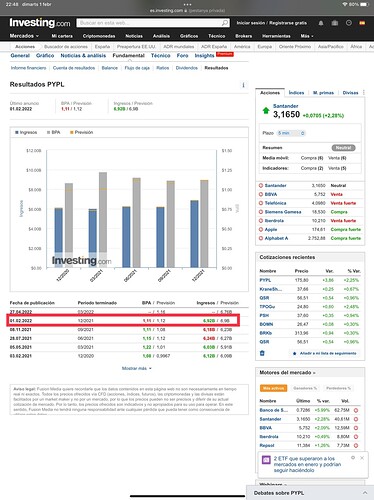This screenshot has width=374, height=500.
Task: Click the clock icon in header
Action: pyautogui.click(x=349, y=23)
